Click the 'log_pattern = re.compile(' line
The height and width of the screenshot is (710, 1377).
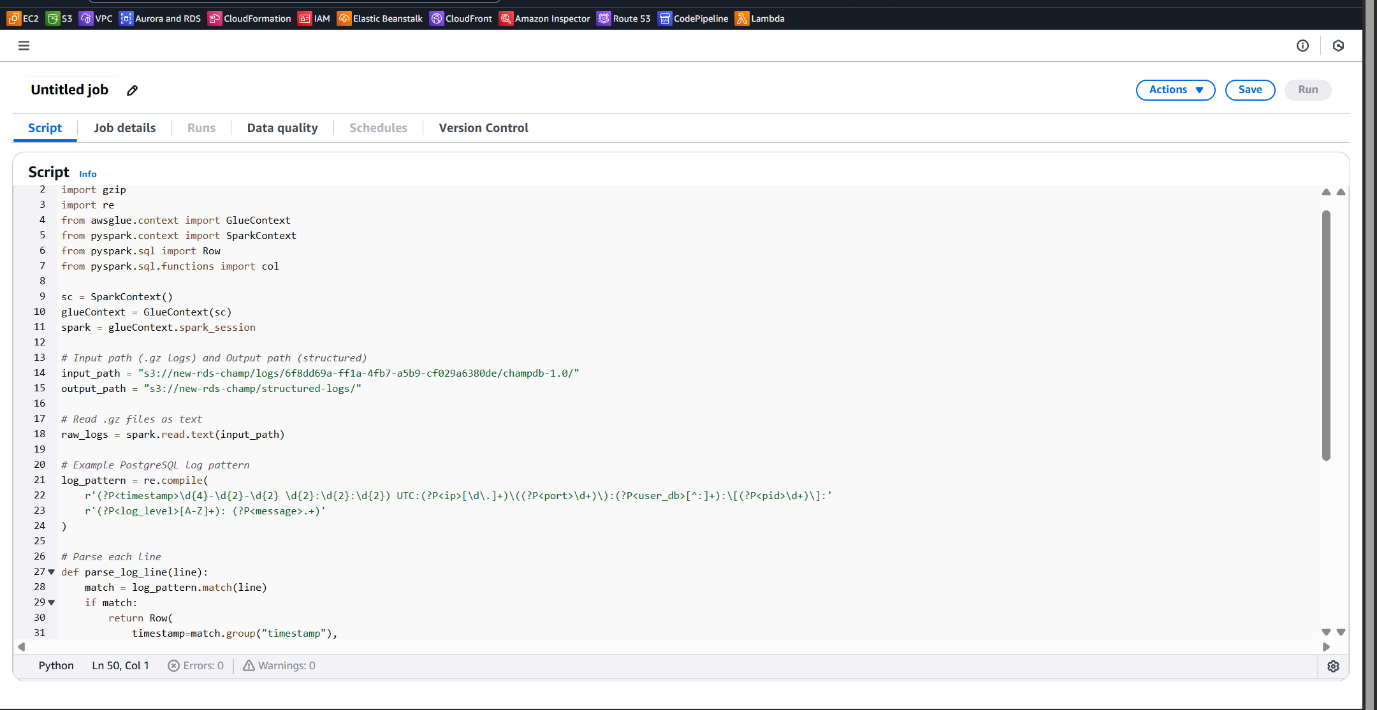pyautogui.click(x=134, y=480)
